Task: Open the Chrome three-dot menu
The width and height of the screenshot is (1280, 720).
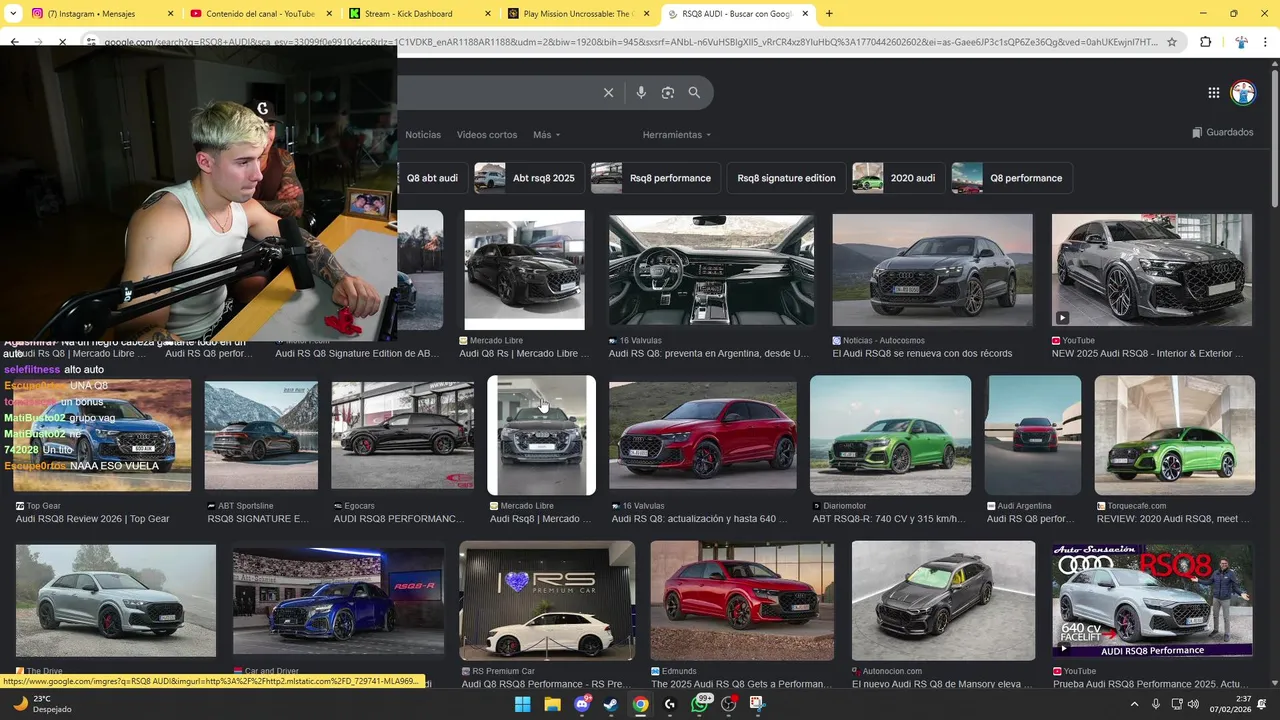Action: tap(1265, 42)
